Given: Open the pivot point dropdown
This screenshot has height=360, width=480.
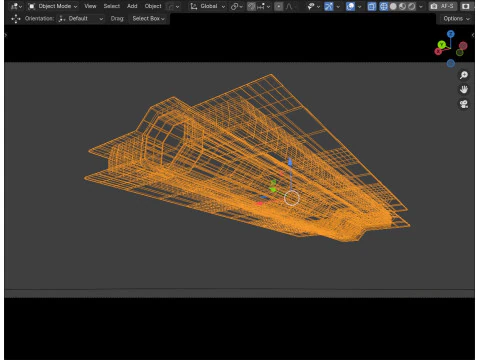Looking at the screenshot, I should 236,6.
